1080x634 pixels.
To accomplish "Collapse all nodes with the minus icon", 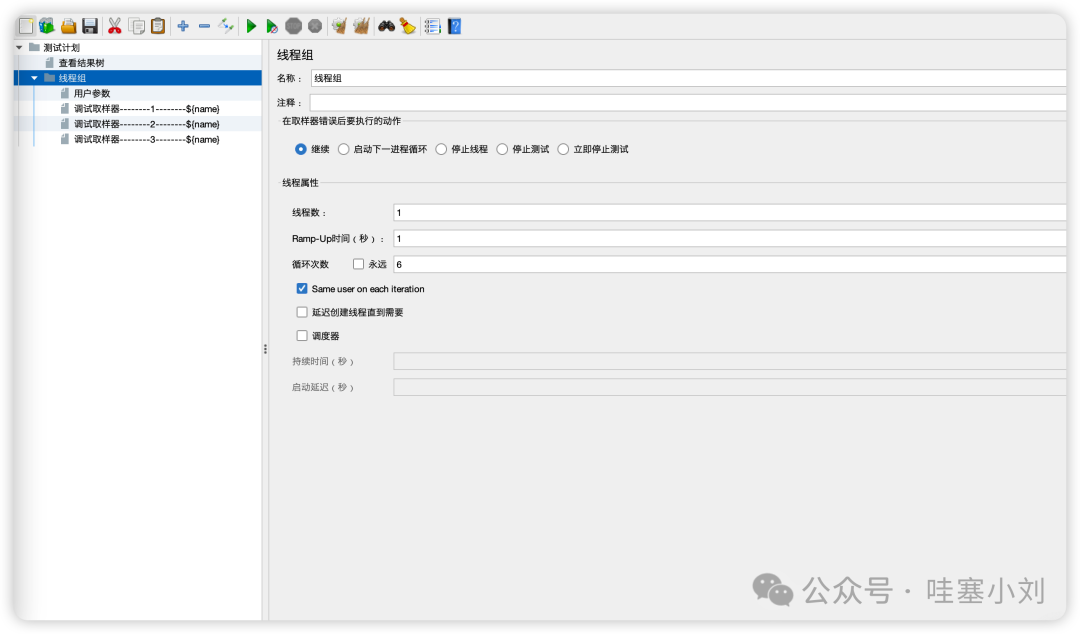I will point(204,26).
